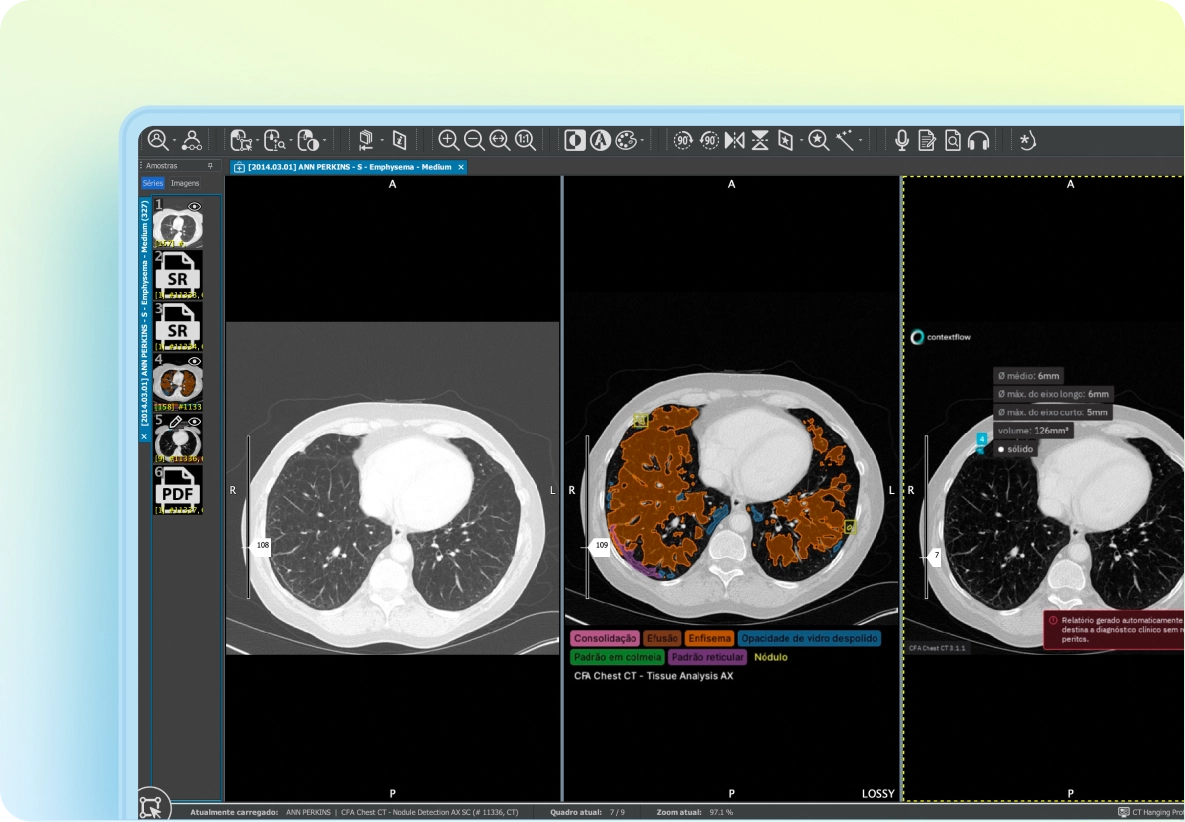Toggle eye icon on series 5 thumbnail
Screen dimensions: 1185x822
click(195, 422)
